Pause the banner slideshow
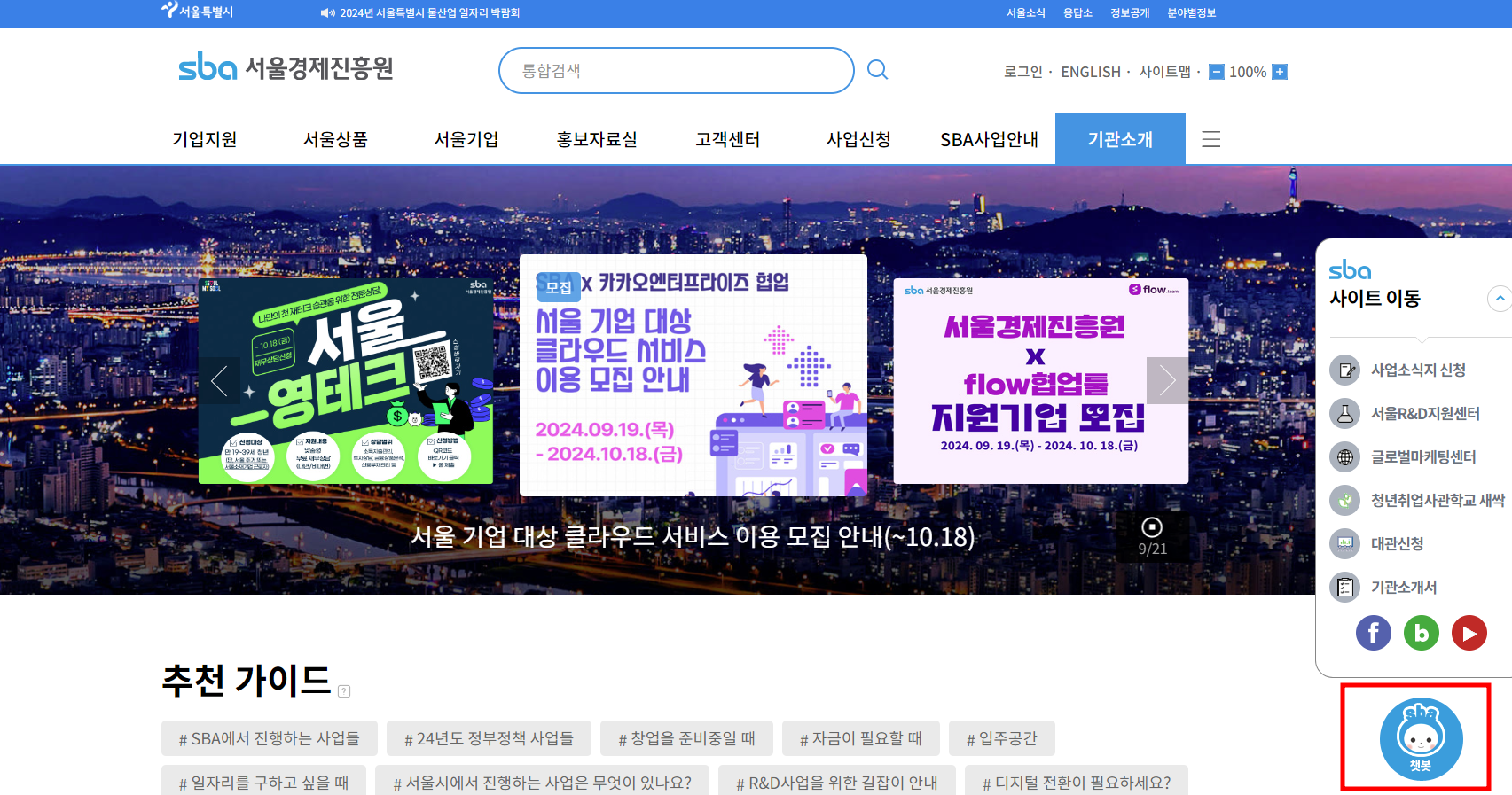 point(1152,527)
